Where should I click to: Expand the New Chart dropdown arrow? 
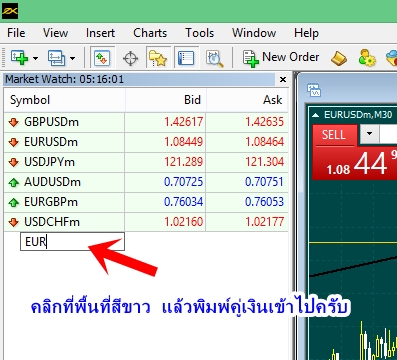pos(35,58)
